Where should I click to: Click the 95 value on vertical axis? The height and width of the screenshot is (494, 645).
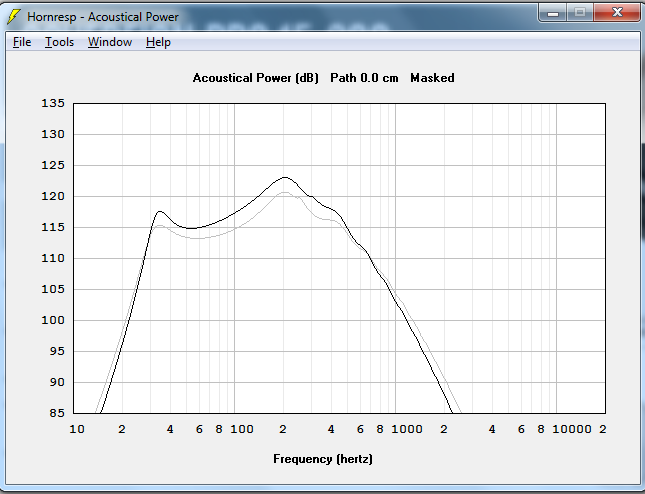pyautogui.click(x=57, y=351)
